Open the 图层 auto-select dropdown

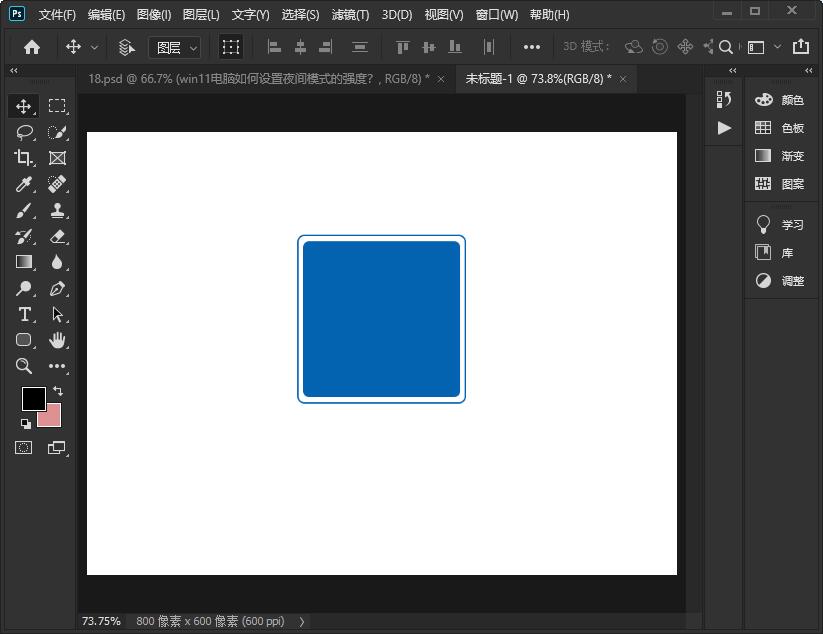pos(175,47)
